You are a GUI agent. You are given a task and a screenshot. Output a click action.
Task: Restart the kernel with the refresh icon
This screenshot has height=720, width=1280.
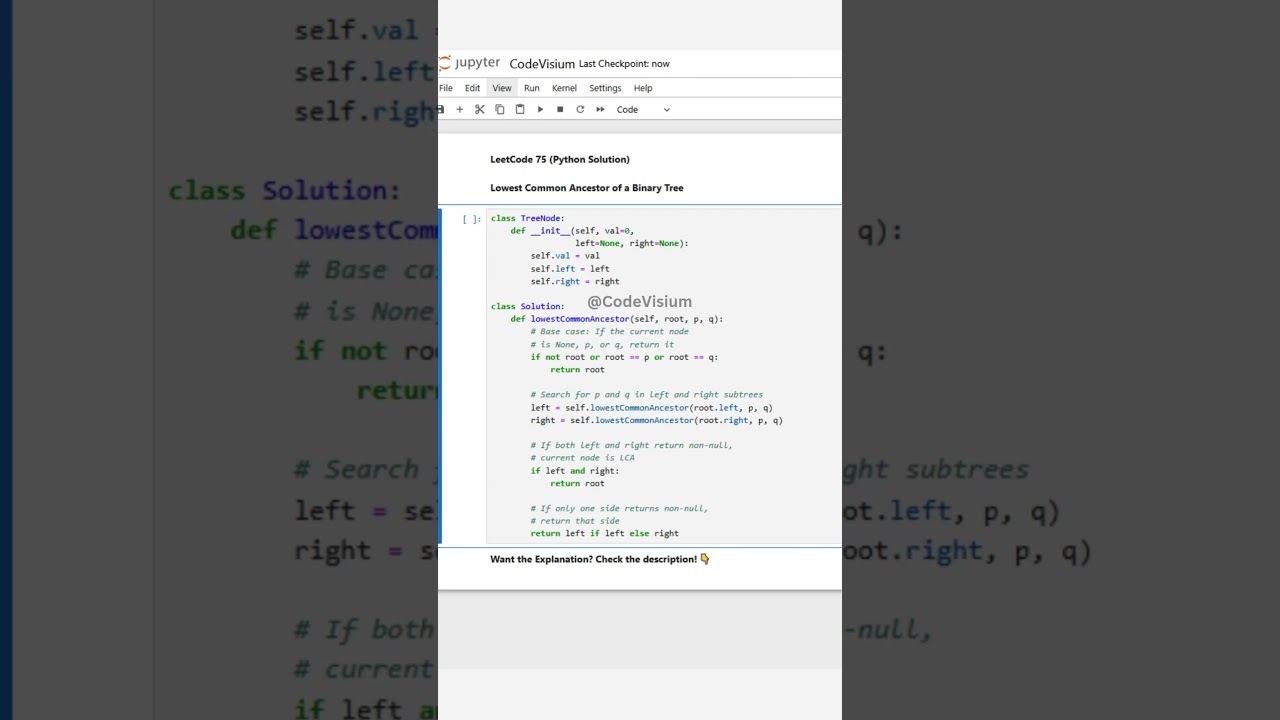click(580, 109)
